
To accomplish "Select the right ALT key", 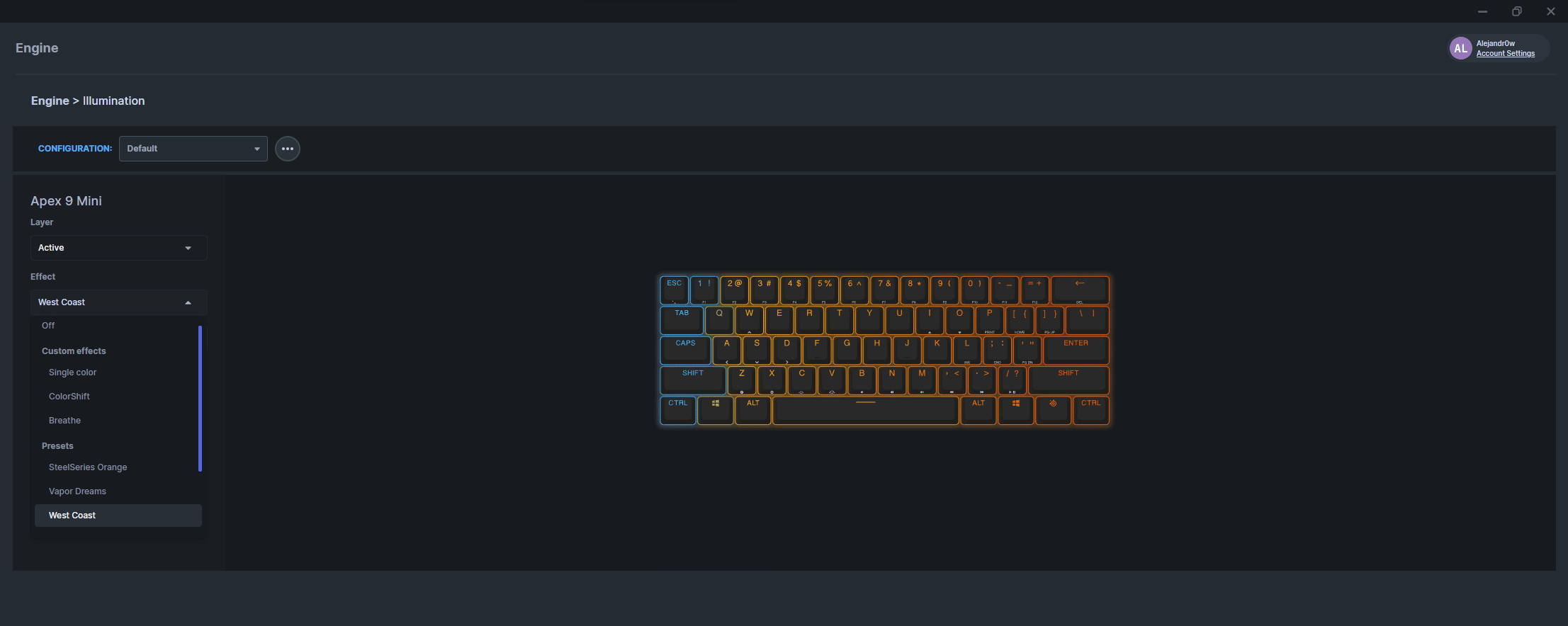I will coord(978,410).
